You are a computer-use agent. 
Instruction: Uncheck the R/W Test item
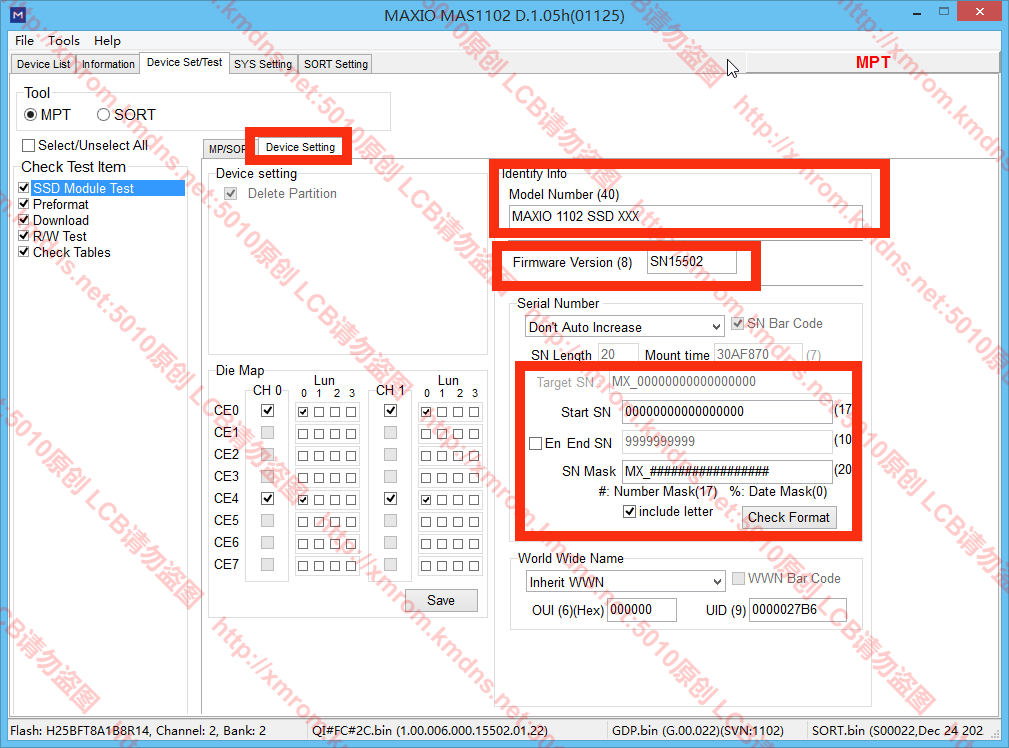click(25, 236)
